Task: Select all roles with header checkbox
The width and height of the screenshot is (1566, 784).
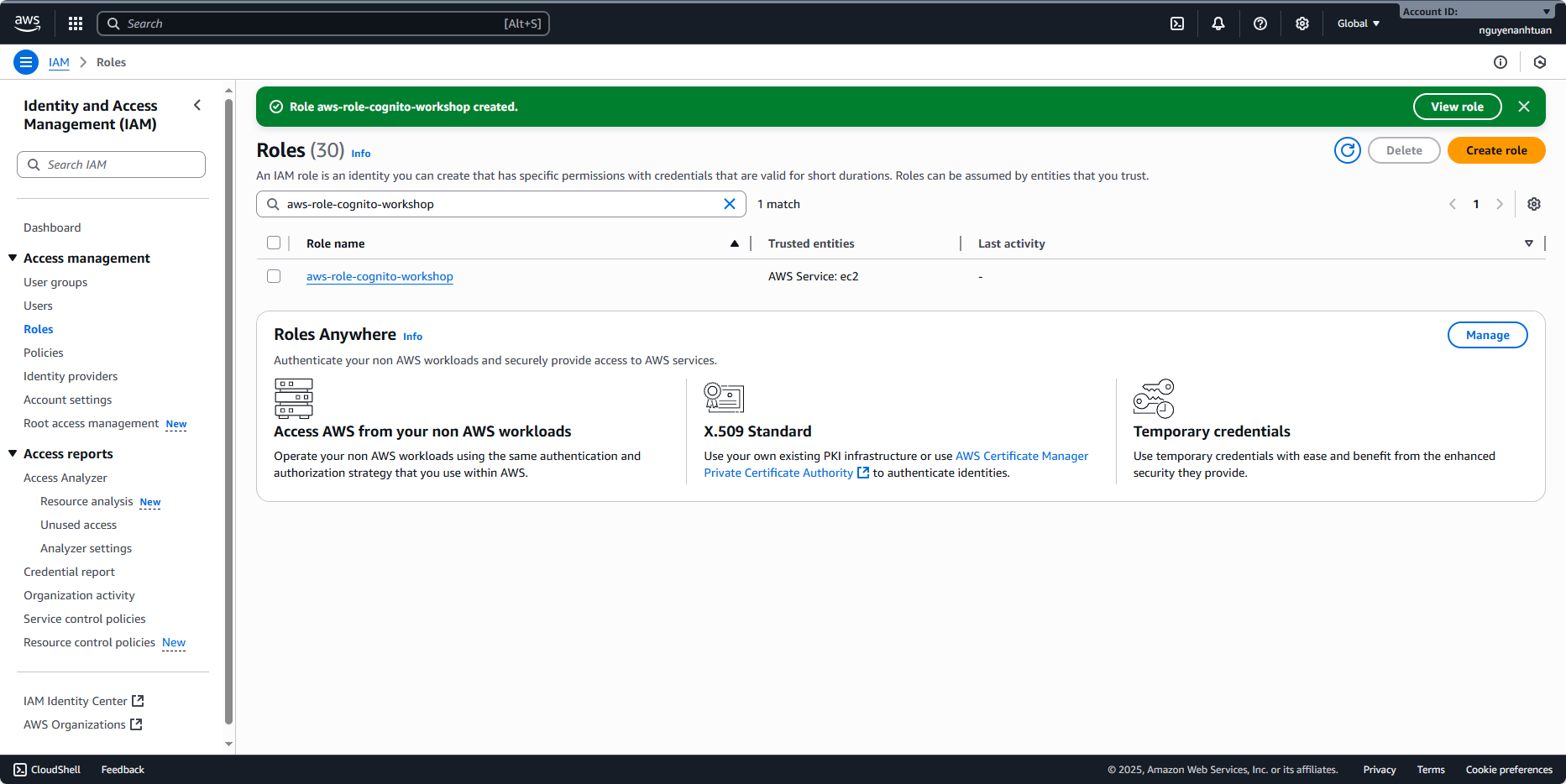Action: tap(274, 243)
